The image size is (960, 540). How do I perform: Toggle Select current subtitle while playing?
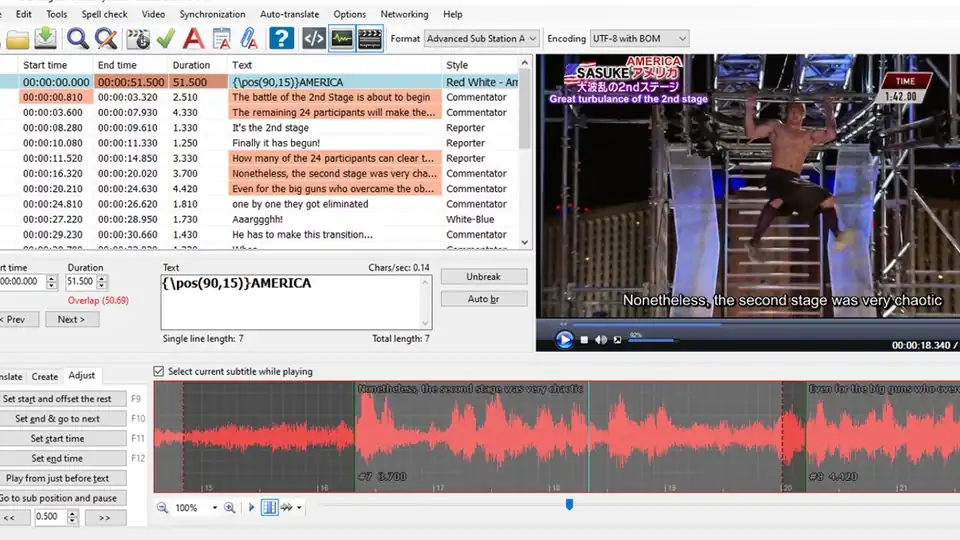[x=159, y=371]
